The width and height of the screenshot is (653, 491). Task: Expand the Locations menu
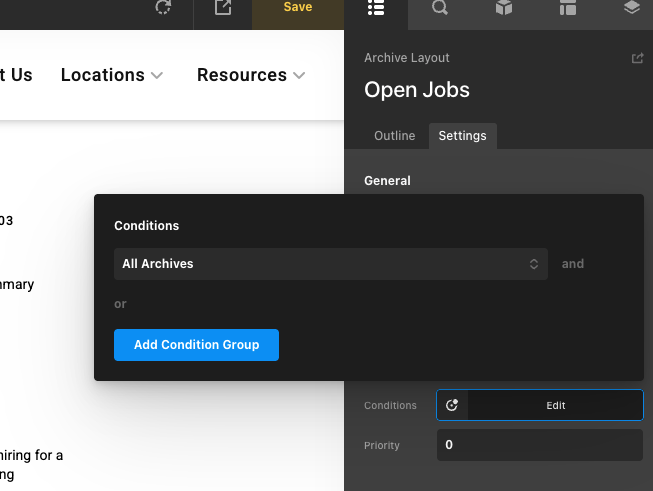[x=112, y=75]
